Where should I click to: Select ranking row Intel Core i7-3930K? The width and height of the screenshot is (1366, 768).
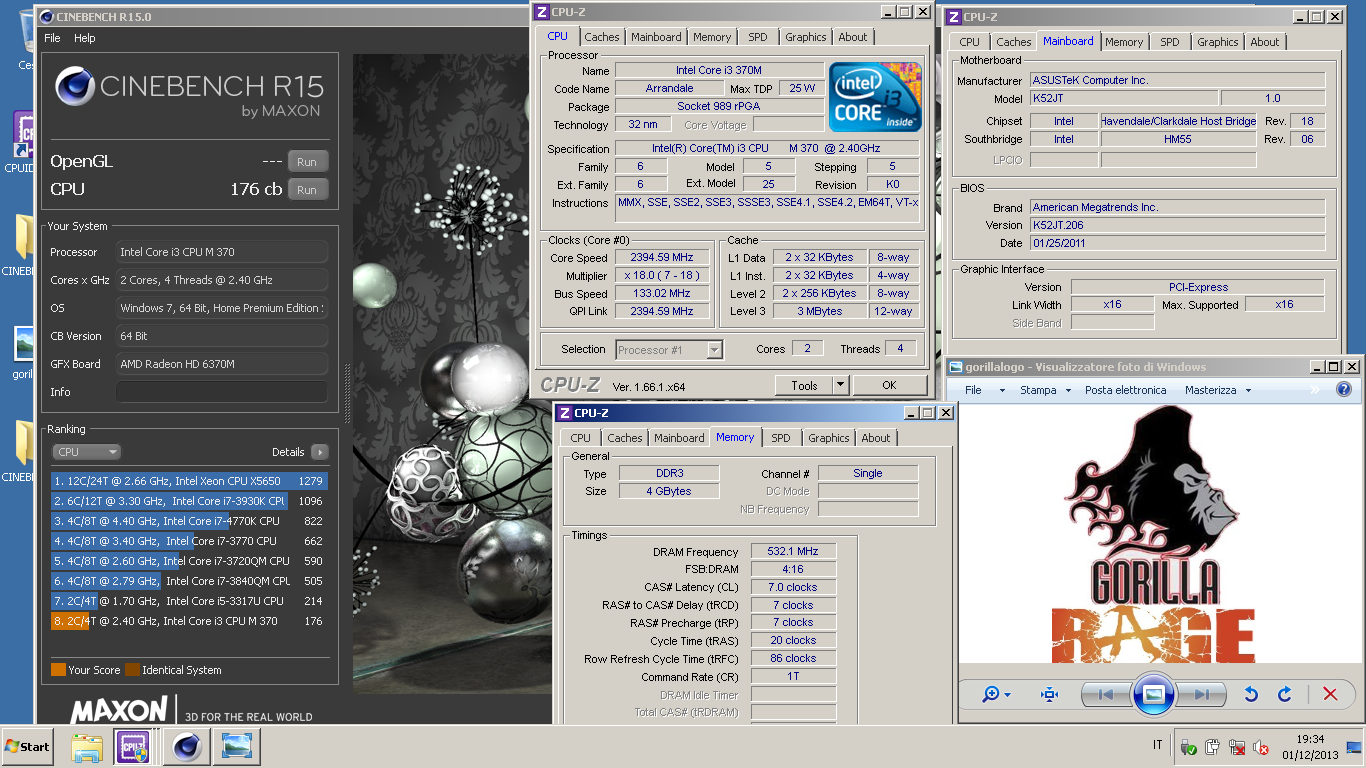(x=189, y=501)
